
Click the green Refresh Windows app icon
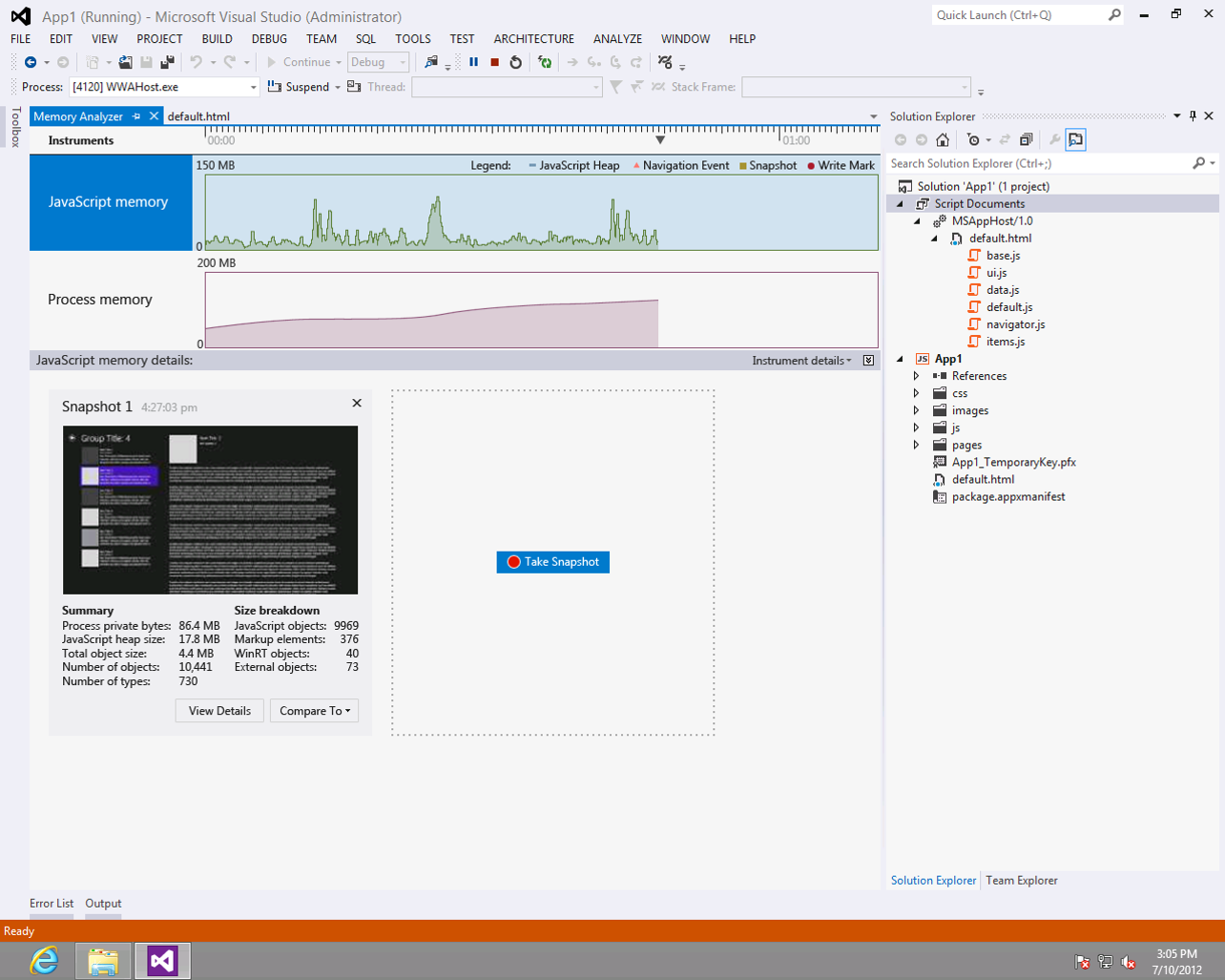(x=545, y=62)
